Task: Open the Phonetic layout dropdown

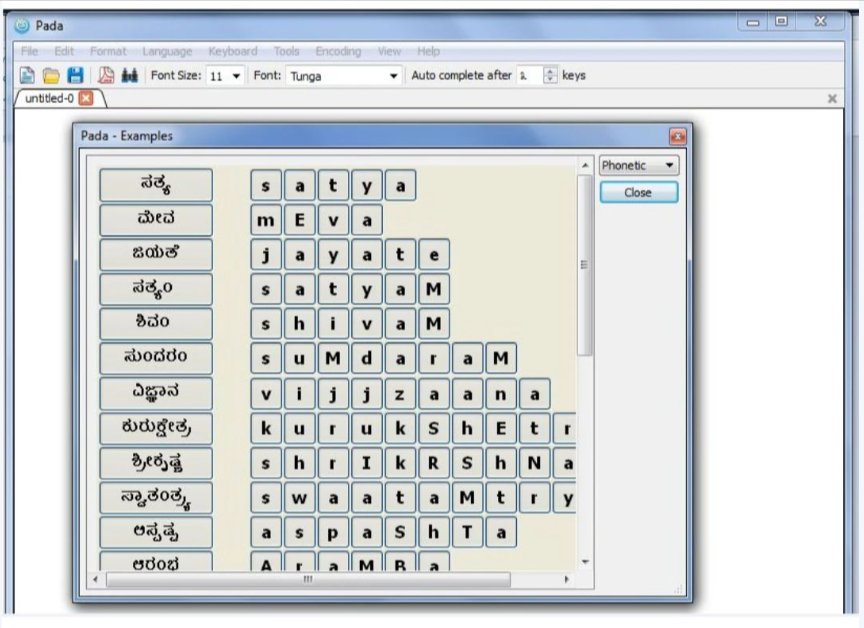Action: pos(638,165)
